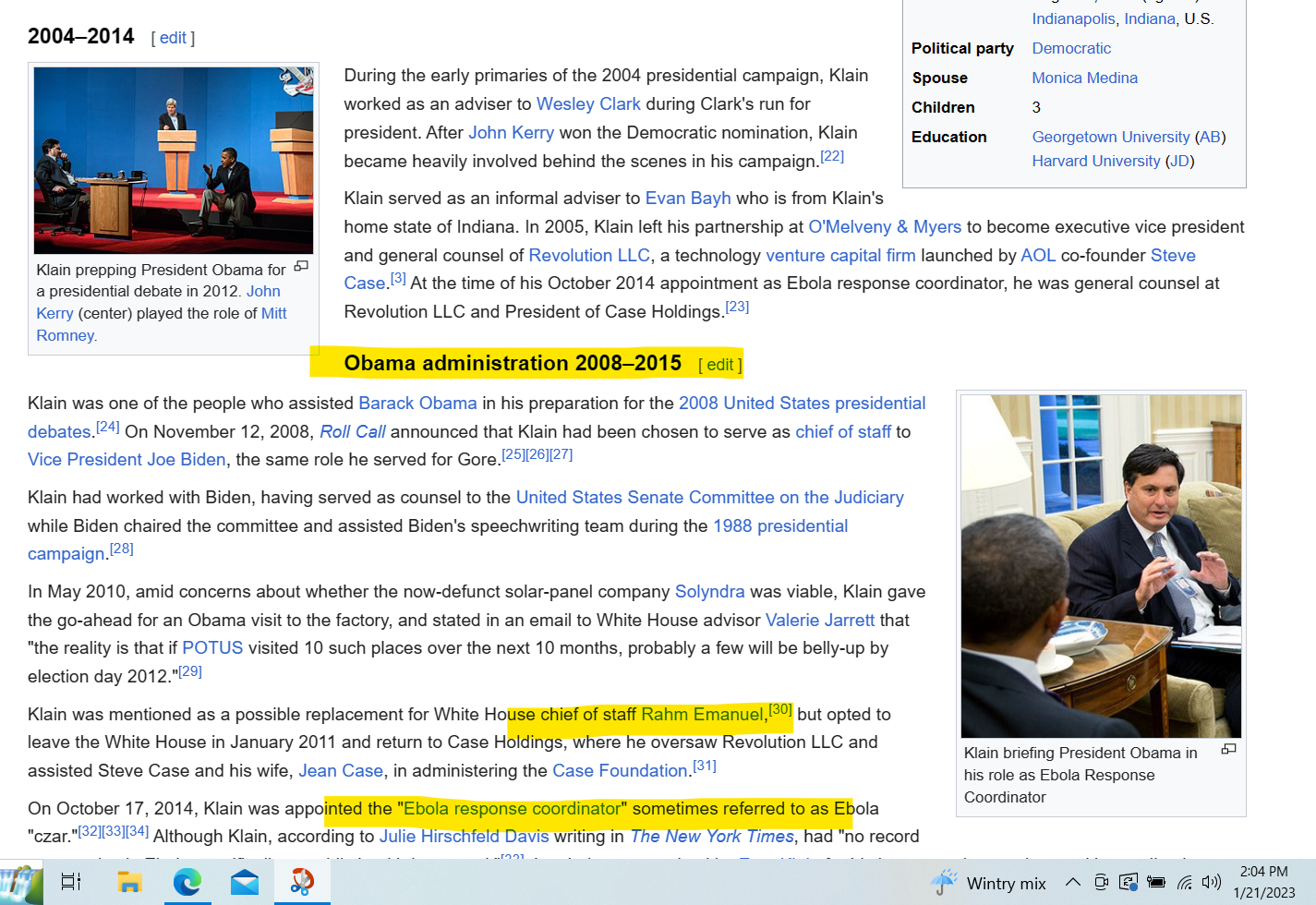Open the Case Foundation link
The width and height of the screenshot is (1316, 905).
(620, 770)
